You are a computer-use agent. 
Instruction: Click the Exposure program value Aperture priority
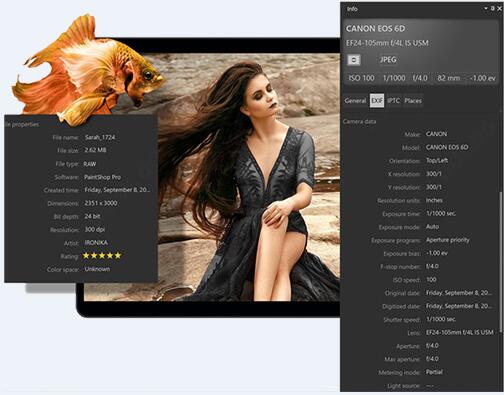(448, 240)
